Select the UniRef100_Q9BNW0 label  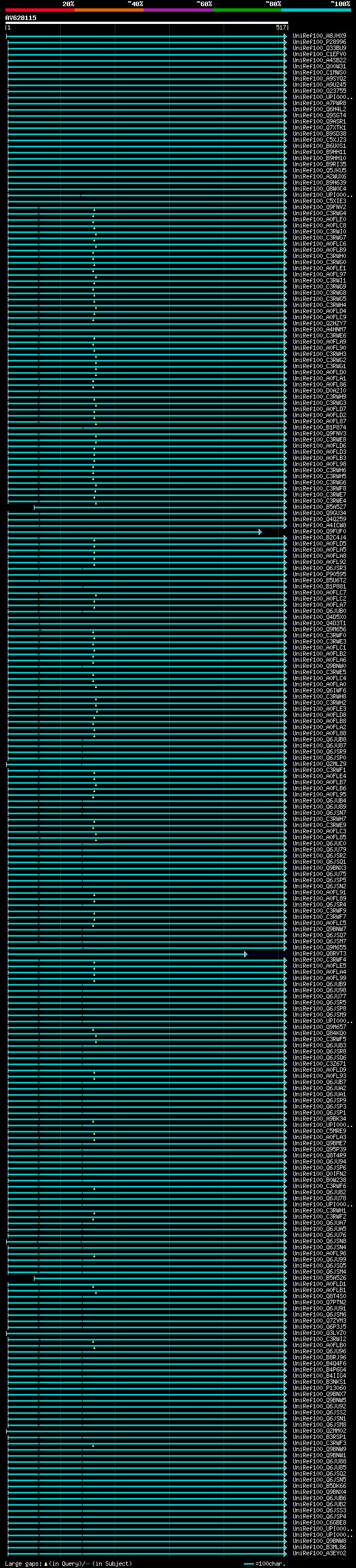point(319,666)
